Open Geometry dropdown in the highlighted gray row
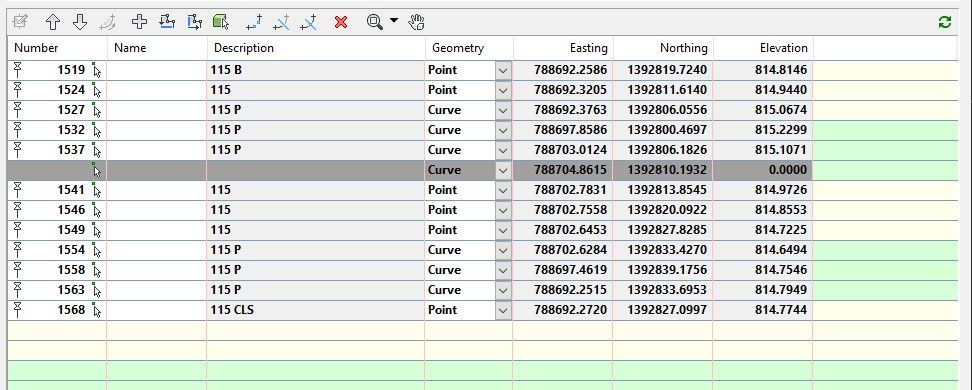The width and height of the screenshot is (972, 390). click(x=503, y=170)
